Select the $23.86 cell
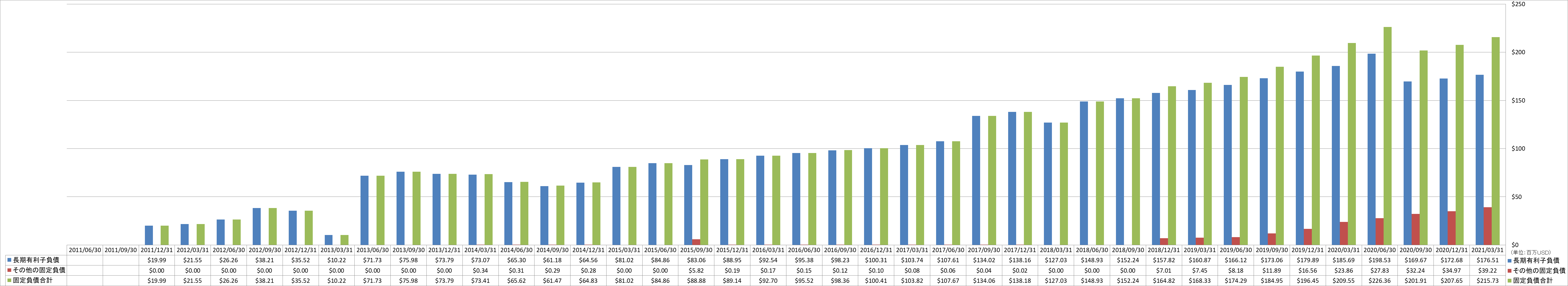 click(1344, 270)
